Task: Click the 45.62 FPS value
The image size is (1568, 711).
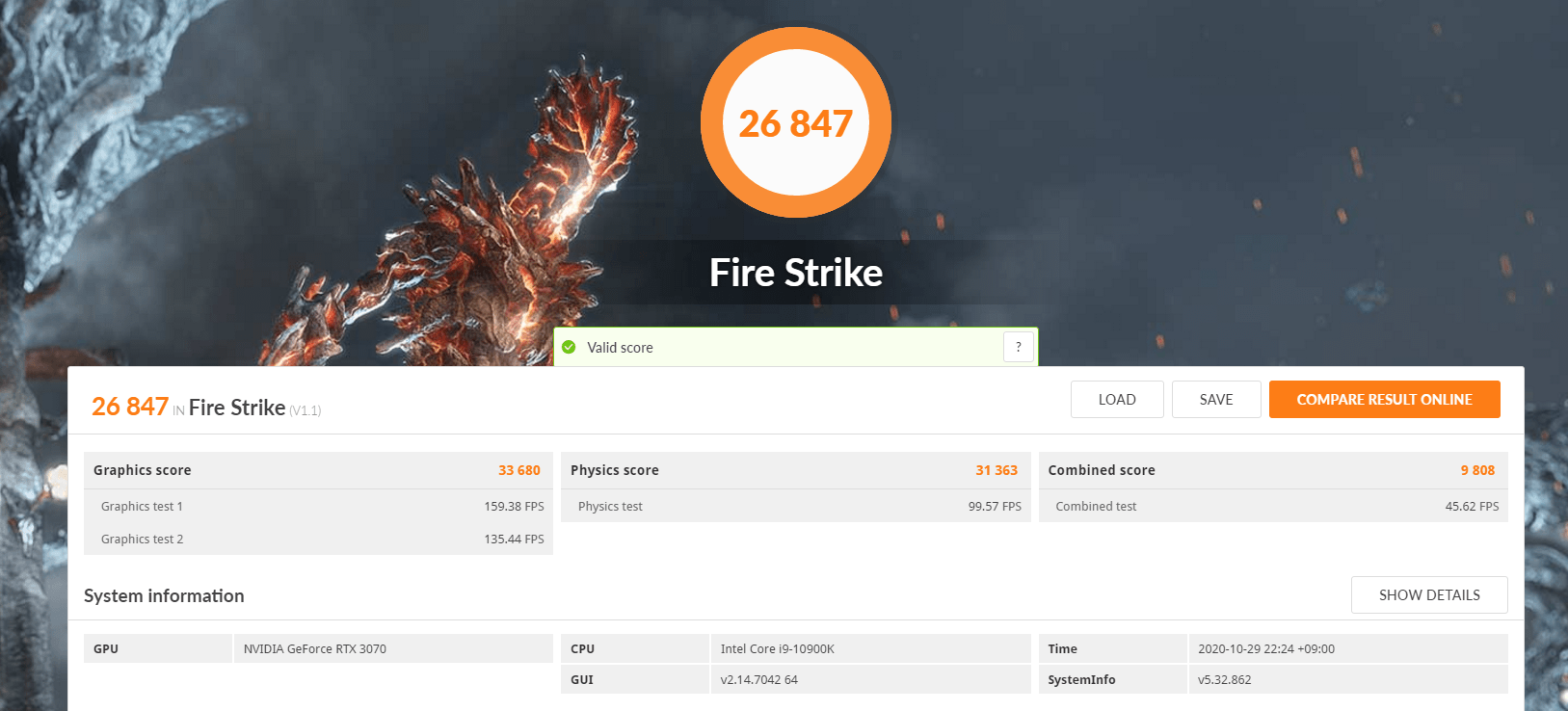Action: pos(1472,506)
